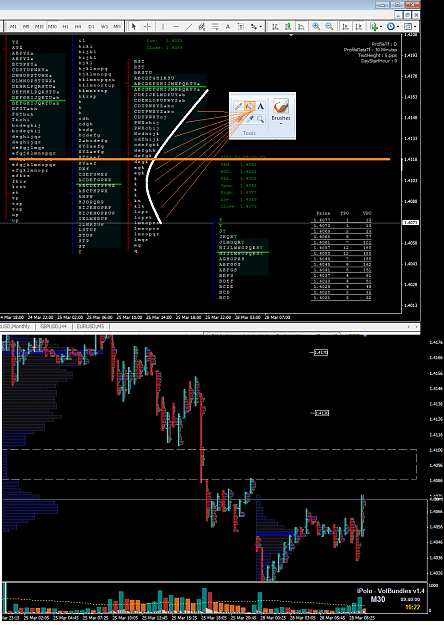Screen dimensions: 444x625
Task: Switch to the USD,Monthly chart tab
Action: 16,326
